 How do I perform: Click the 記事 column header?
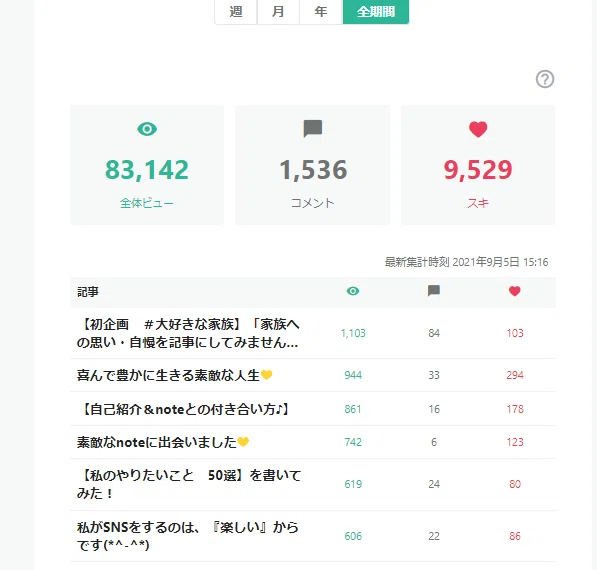click(88, 292)
